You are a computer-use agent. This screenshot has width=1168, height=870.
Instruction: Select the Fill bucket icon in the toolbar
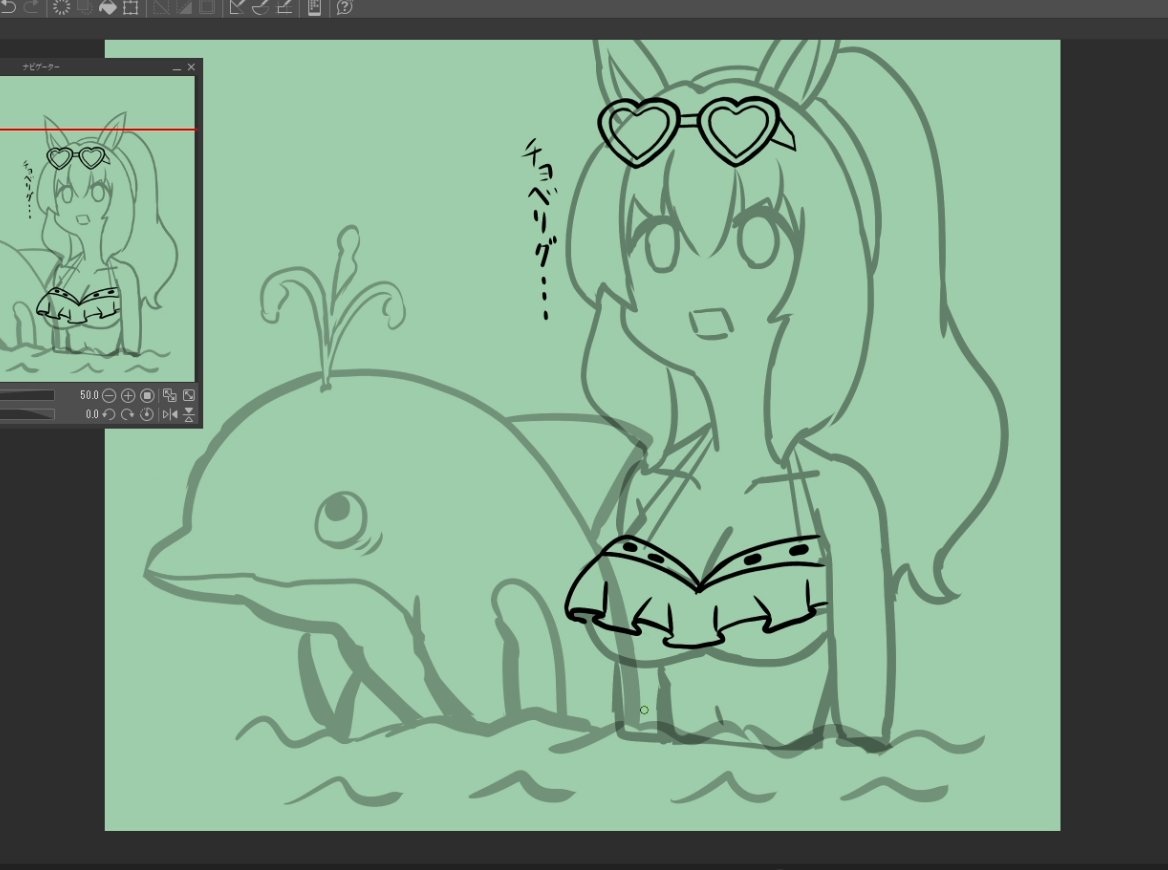[108, 7]
